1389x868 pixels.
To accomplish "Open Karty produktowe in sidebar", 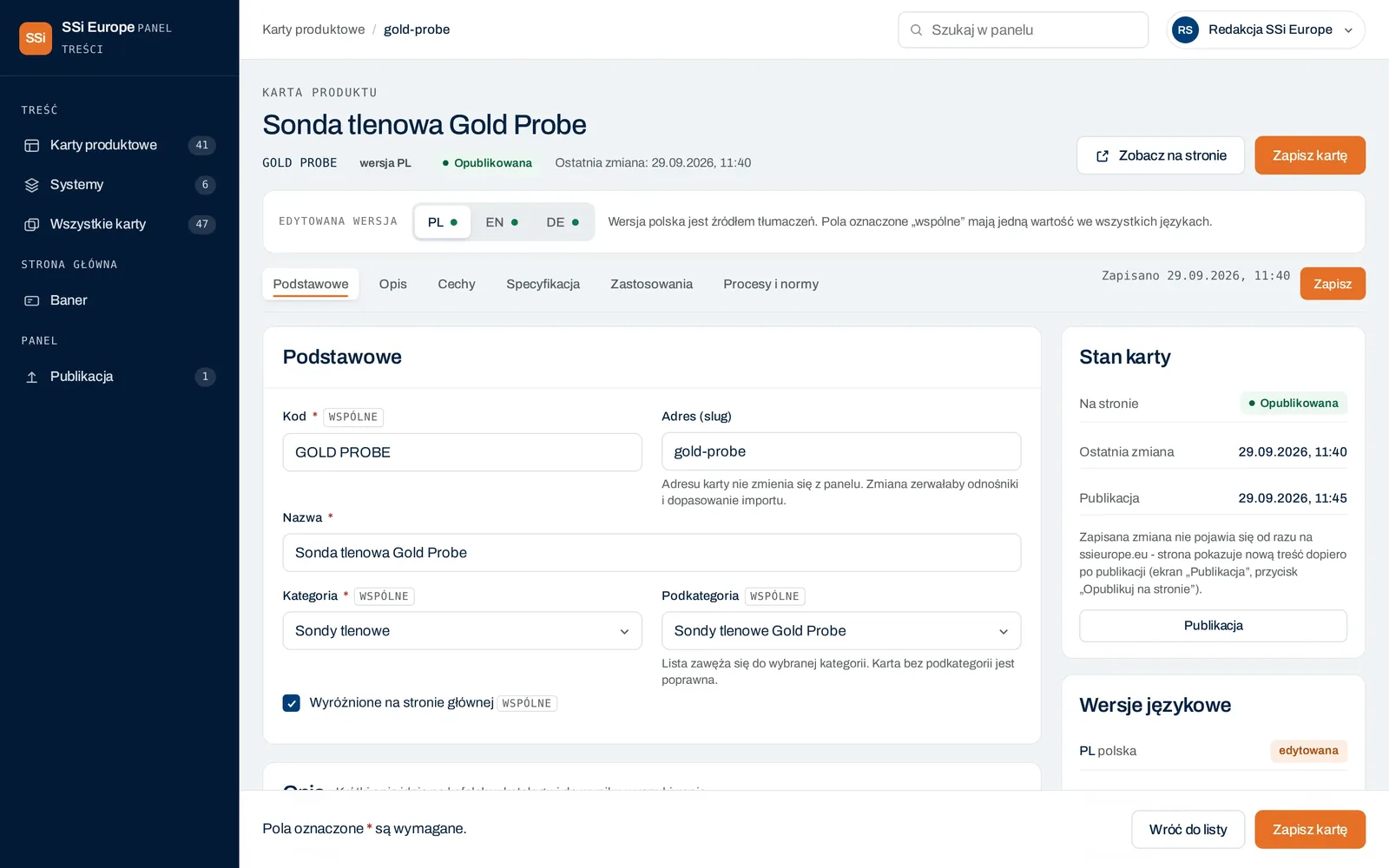I will [x=120, y=146].
